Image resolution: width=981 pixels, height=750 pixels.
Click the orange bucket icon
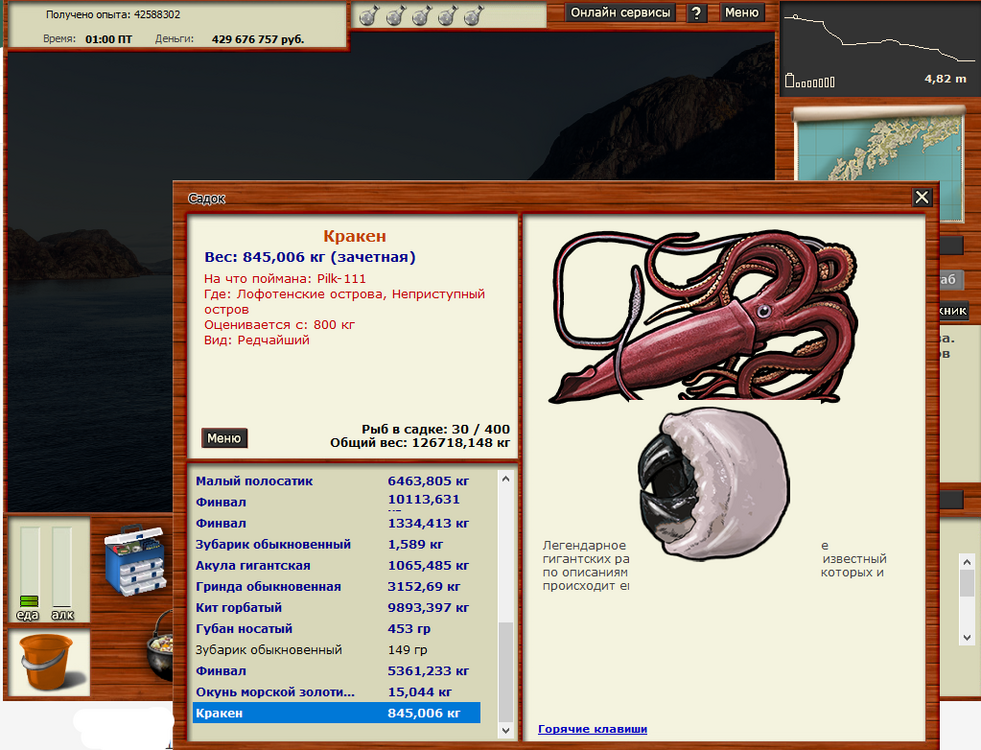coord(49,661)
